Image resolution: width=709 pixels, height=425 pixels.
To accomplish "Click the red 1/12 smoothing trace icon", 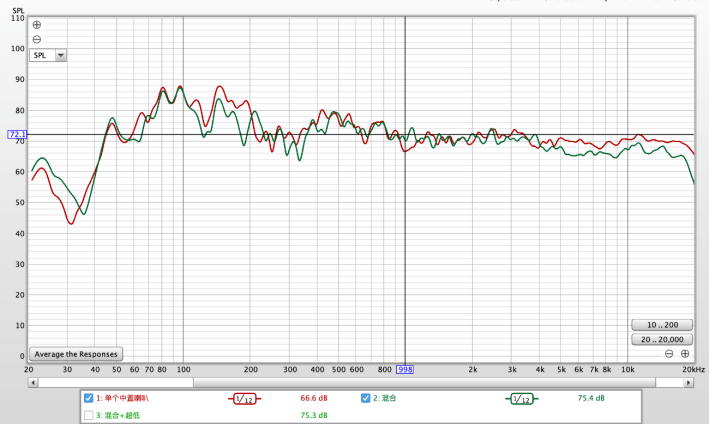I will (x=245, y=398).
